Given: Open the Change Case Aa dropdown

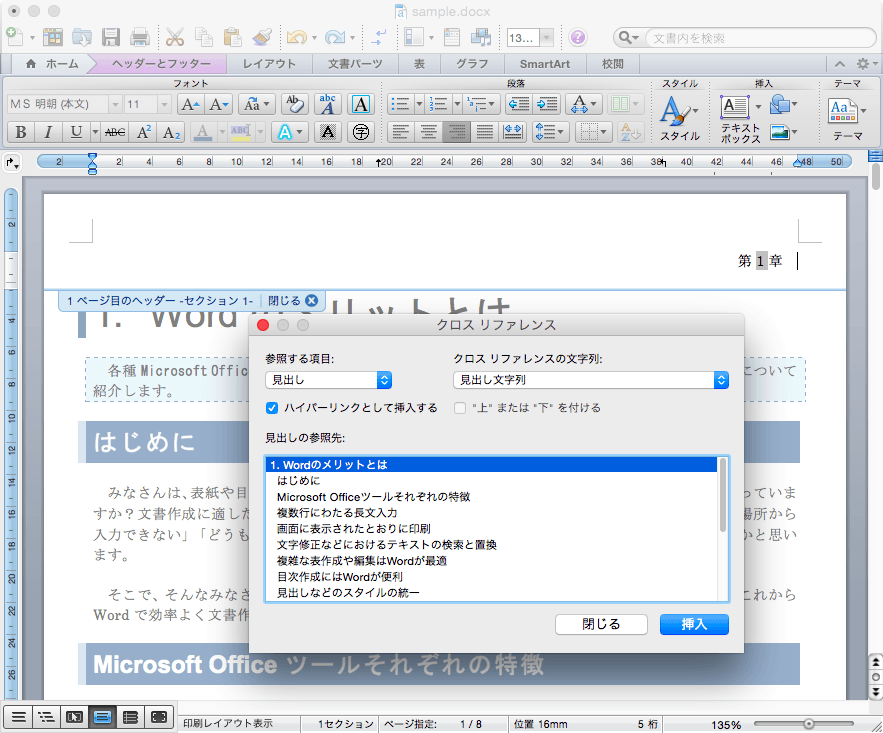Looking at the screenshot, I should 256,104.
